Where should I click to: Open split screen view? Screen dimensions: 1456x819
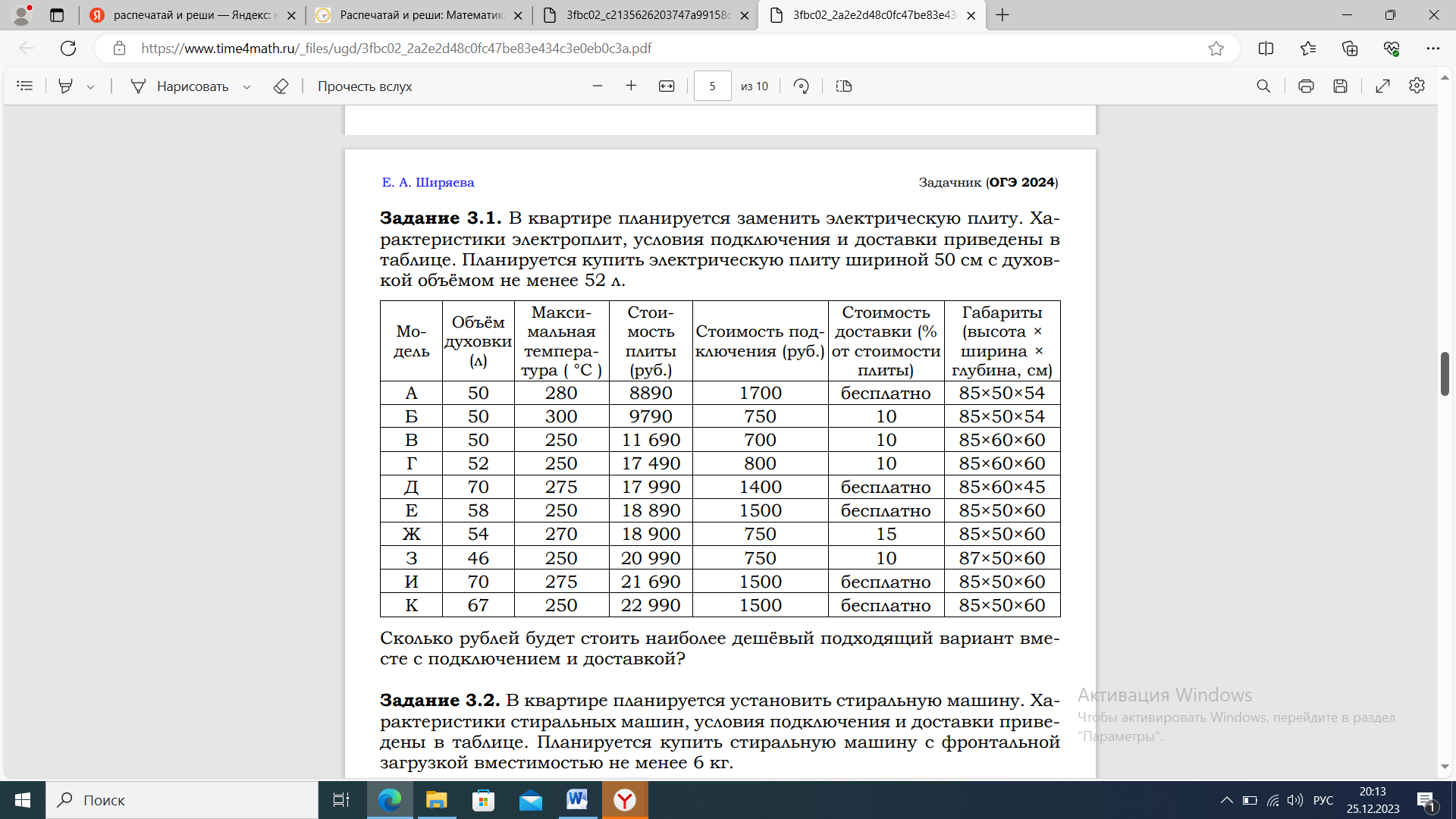pos(1266,49)
